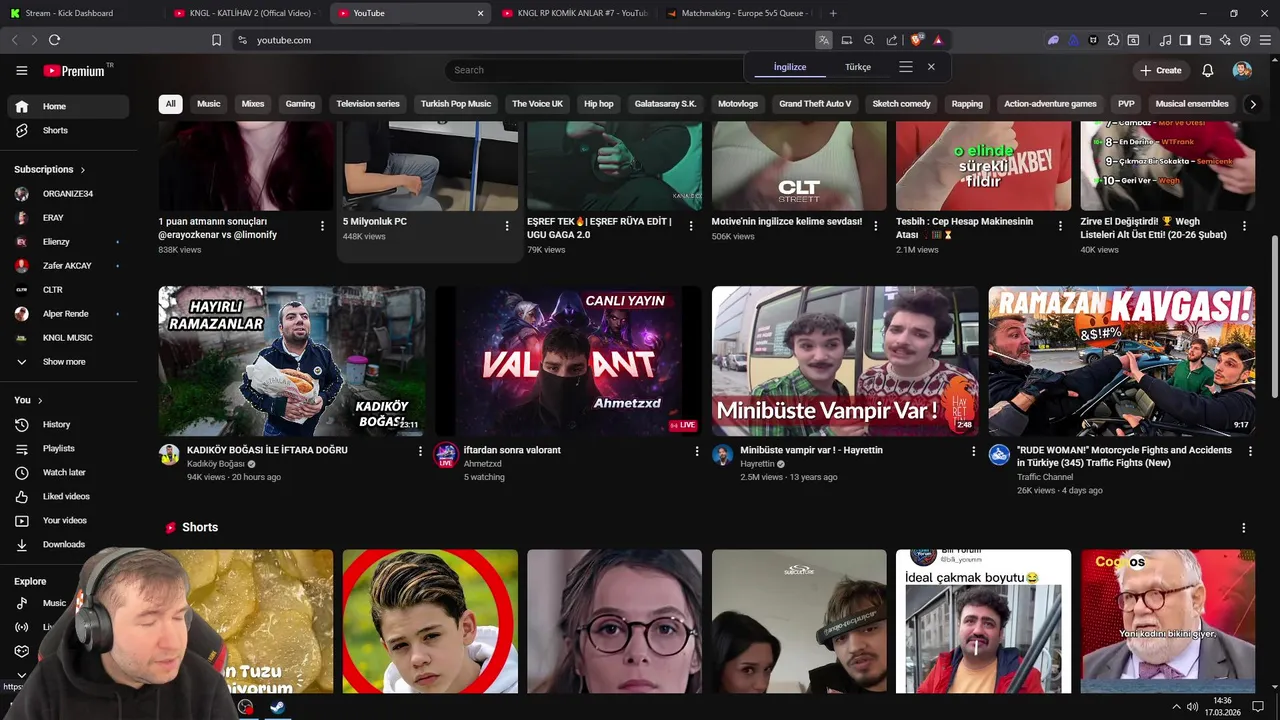The image size is (1280, 720).
Task: Switch to KNGL - KATLİHAV 2 browser tab
Action: [x=244, y=13]
